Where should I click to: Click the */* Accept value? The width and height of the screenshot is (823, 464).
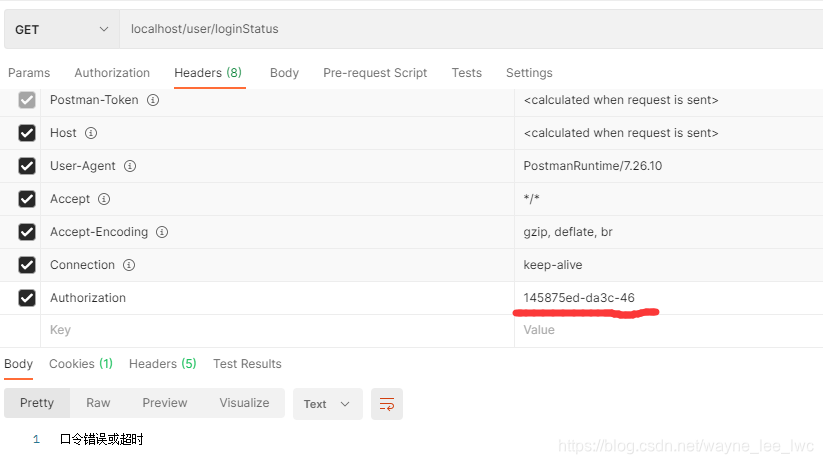pos(531,199)
